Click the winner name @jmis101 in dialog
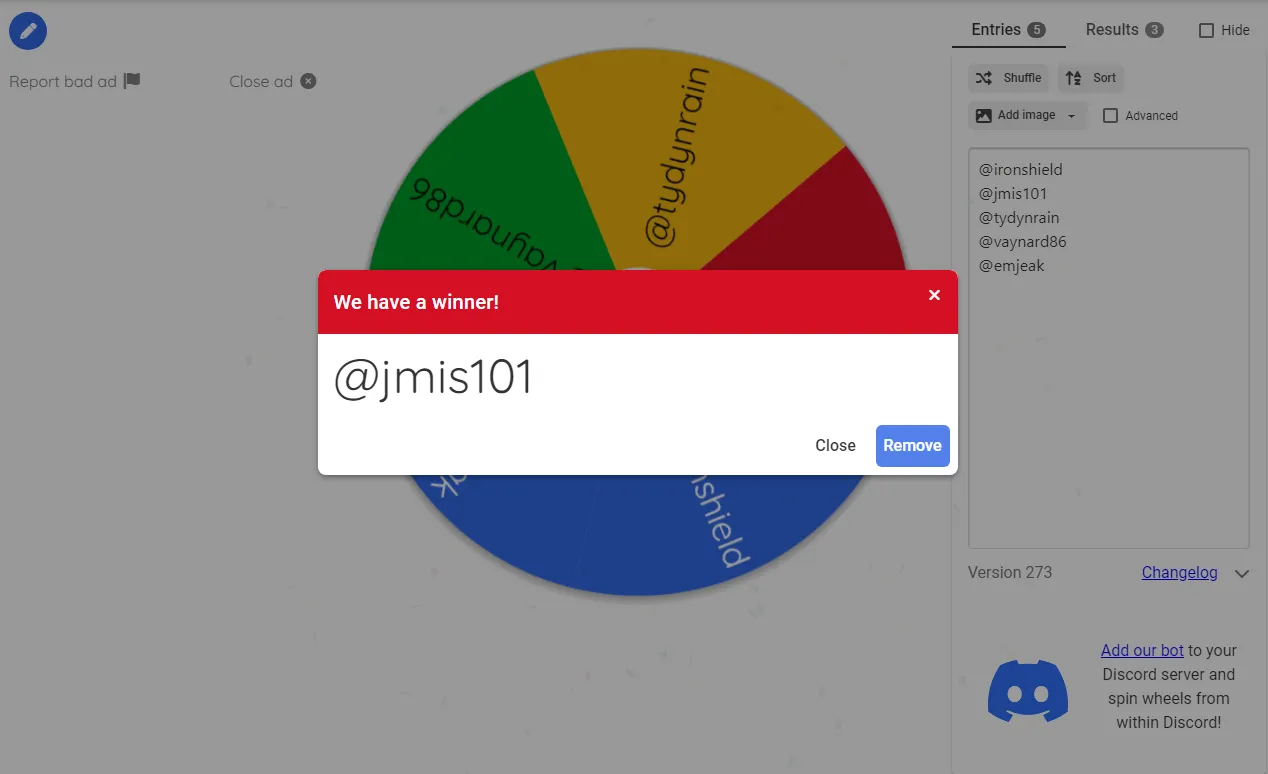1268x774 pixels. [433, 379]
